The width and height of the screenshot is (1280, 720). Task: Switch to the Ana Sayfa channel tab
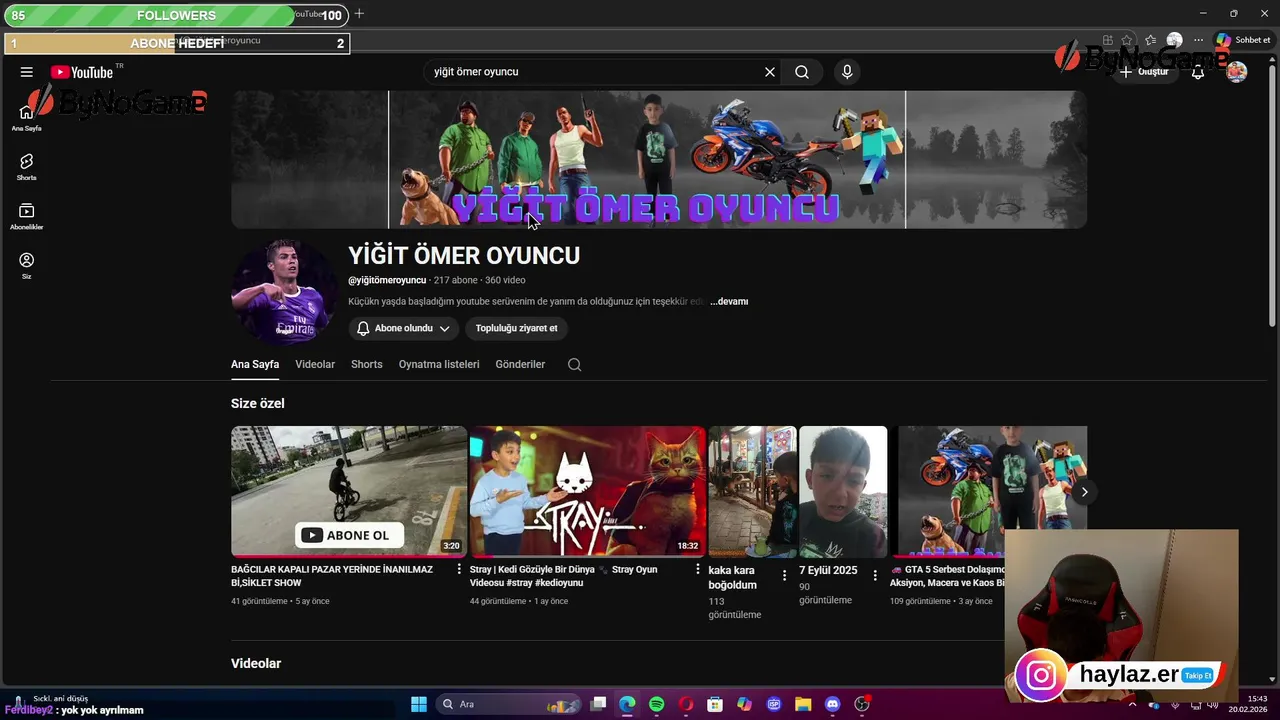pyautogui.click(x=255, y=364)
